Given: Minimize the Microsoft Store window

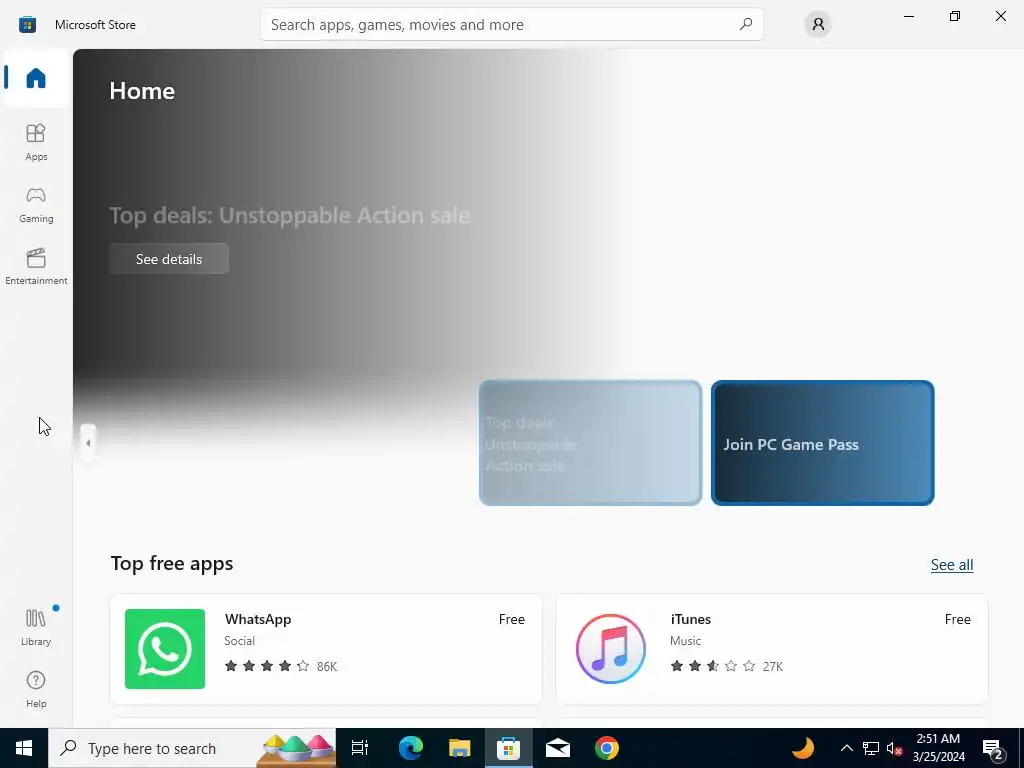Looking at the screenshot, I should click(x=908, y=16).
